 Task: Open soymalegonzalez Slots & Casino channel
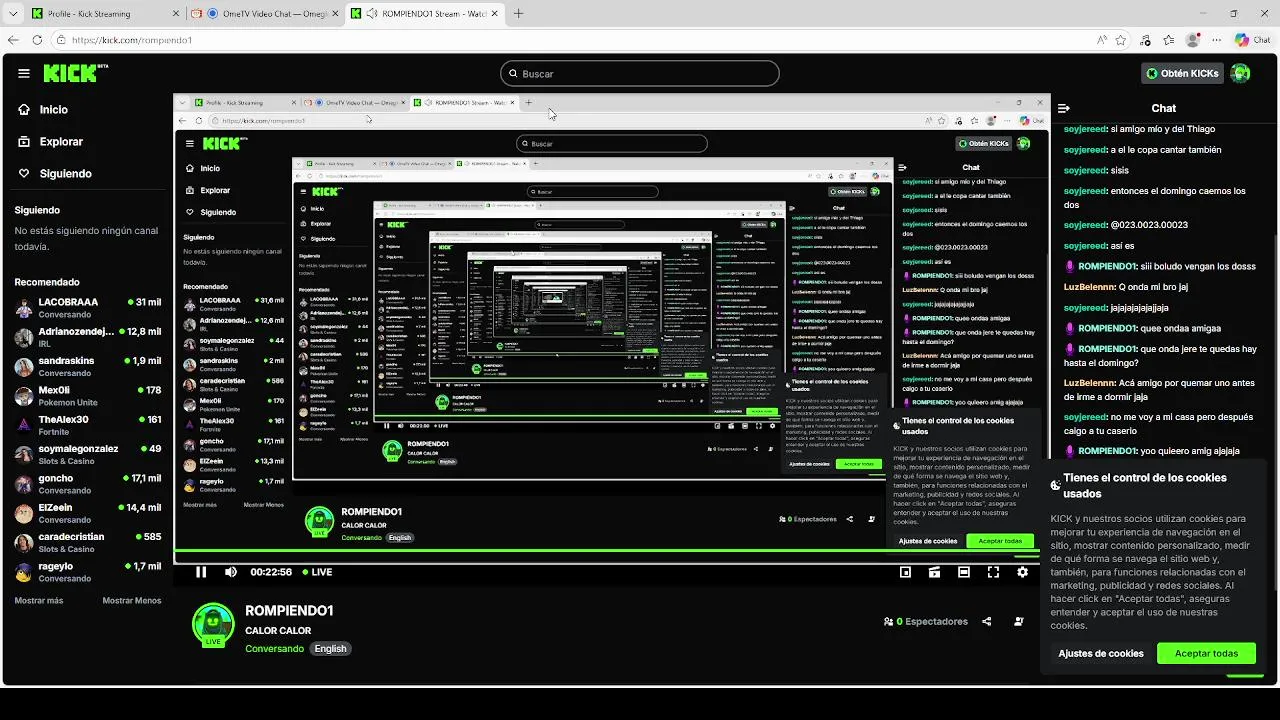click(88, 454)
